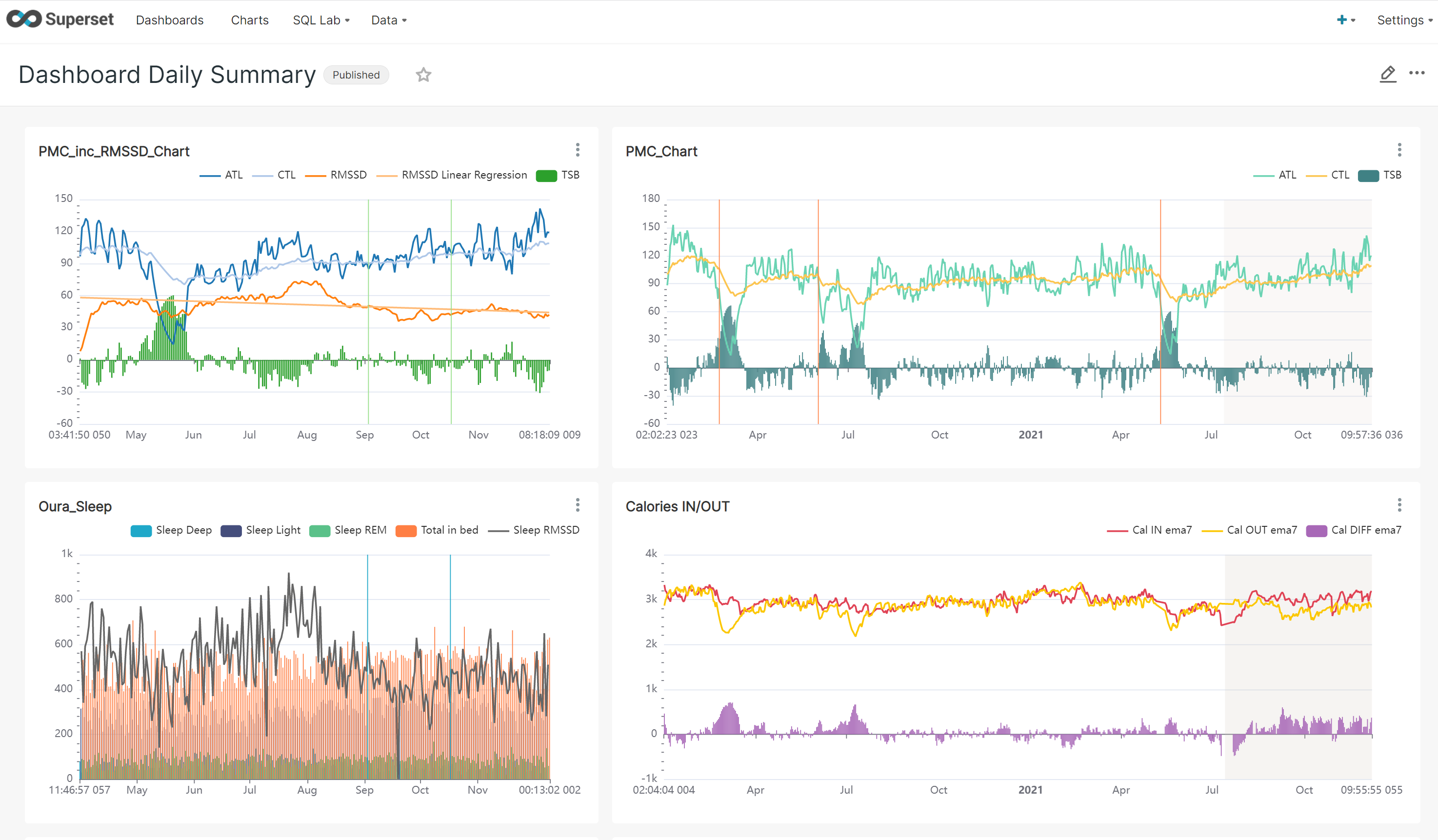Open Oura_Sleep chart options kebab menu
1438x840 pixels.
click(x=578, y=505)
